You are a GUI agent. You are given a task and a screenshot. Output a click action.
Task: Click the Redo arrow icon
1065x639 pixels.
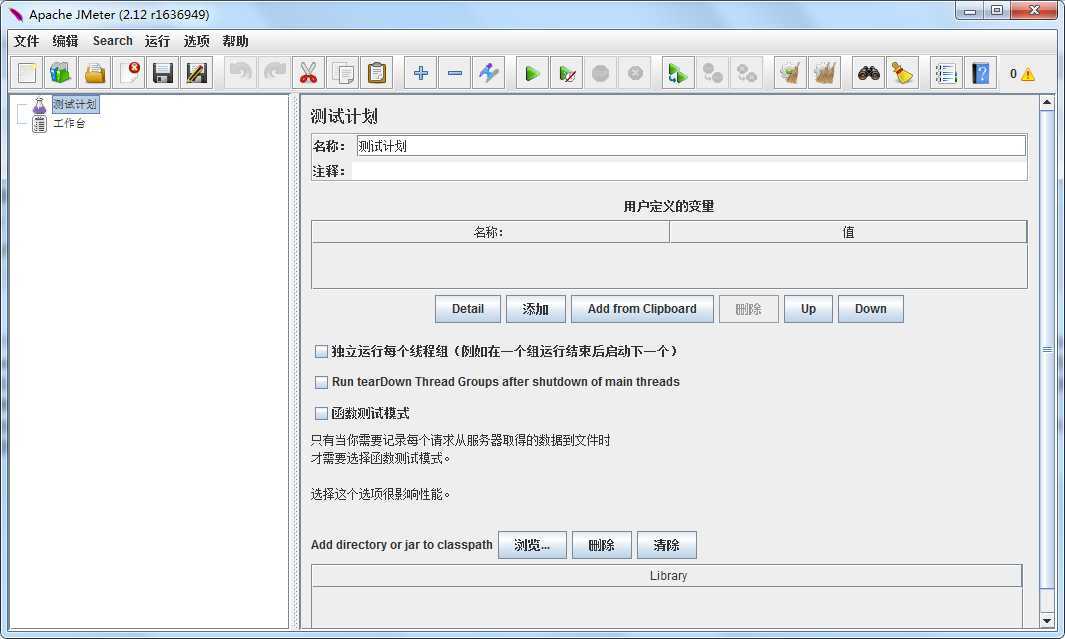point(274,73)
